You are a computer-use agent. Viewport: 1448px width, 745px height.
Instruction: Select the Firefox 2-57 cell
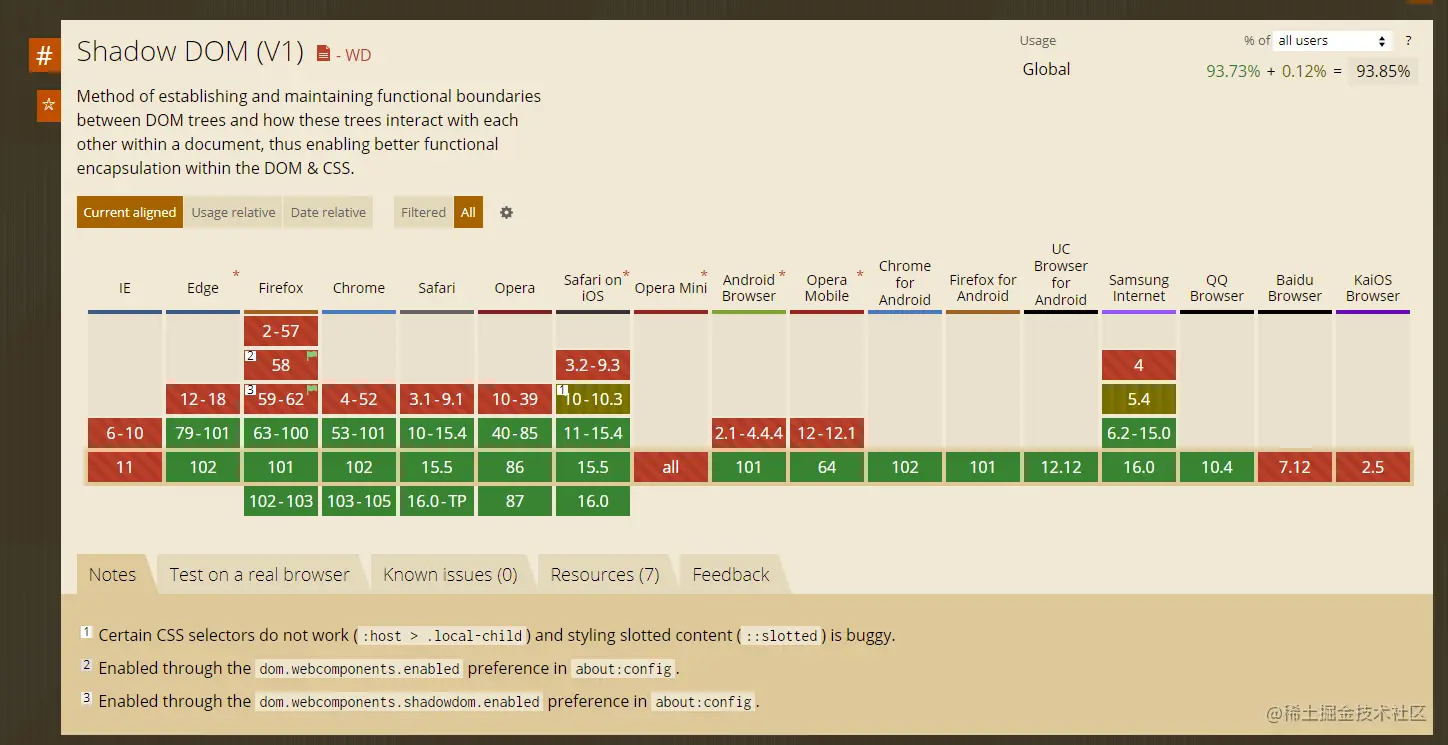pos(281,331)
